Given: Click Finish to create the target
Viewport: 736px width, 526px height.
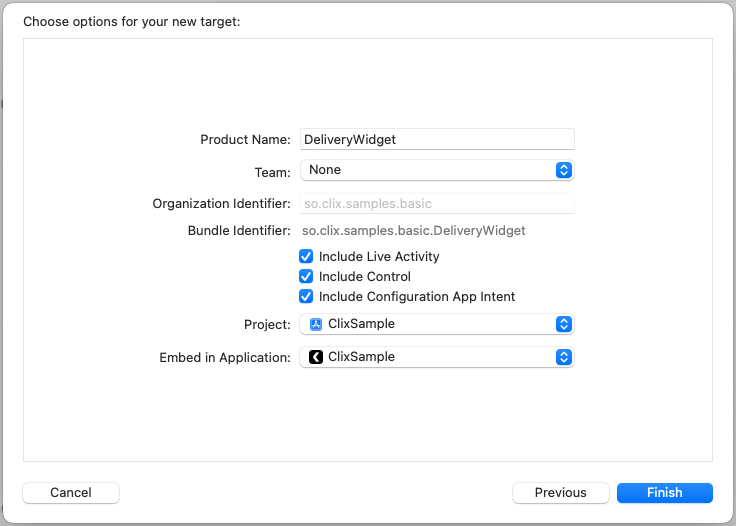Looking at the screenshot, I should click(x=665, y=493).
